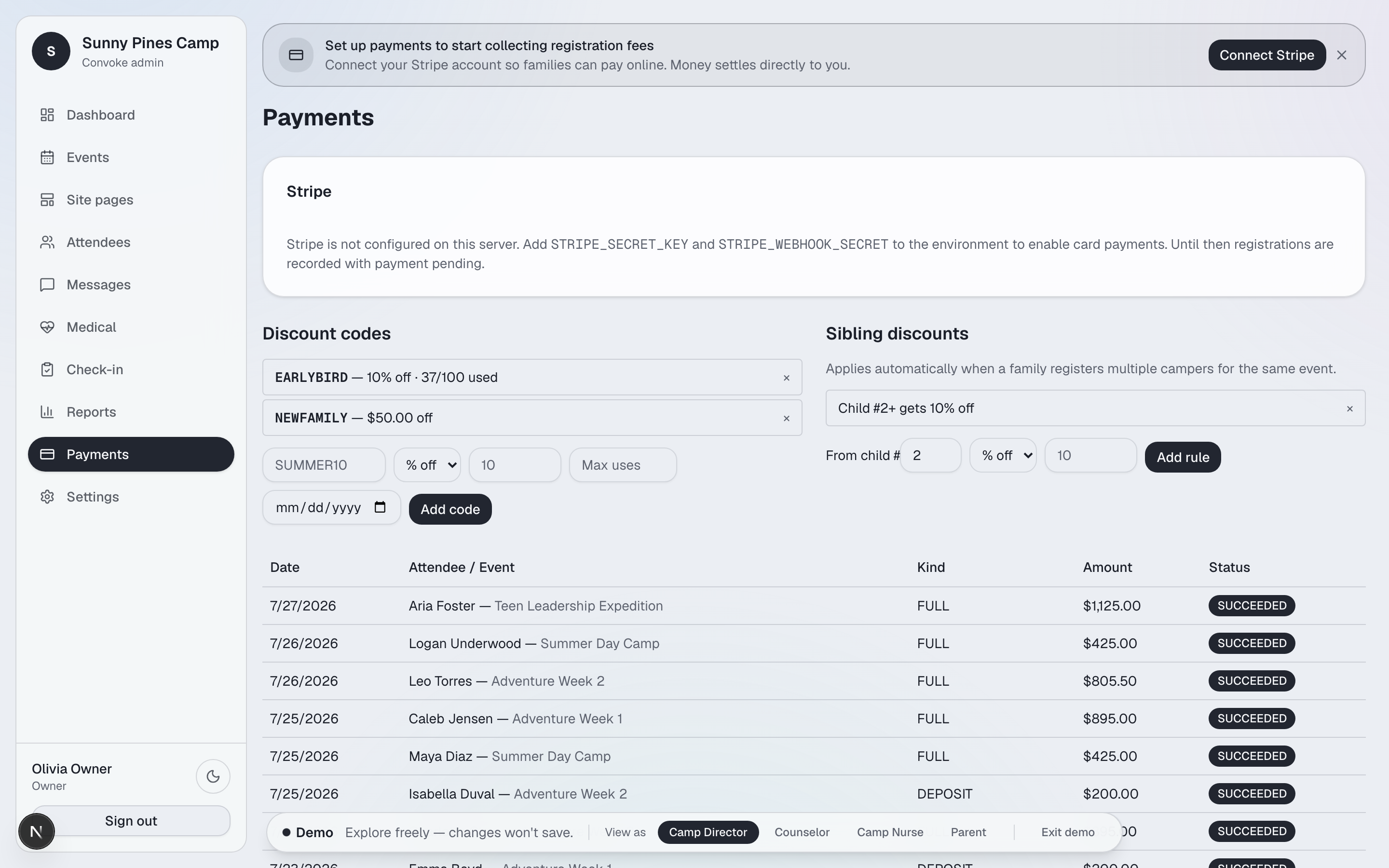Click the Reports bar chart icon
The image size is (1389, 868).
pyautogui.click(x=47, y=412)
